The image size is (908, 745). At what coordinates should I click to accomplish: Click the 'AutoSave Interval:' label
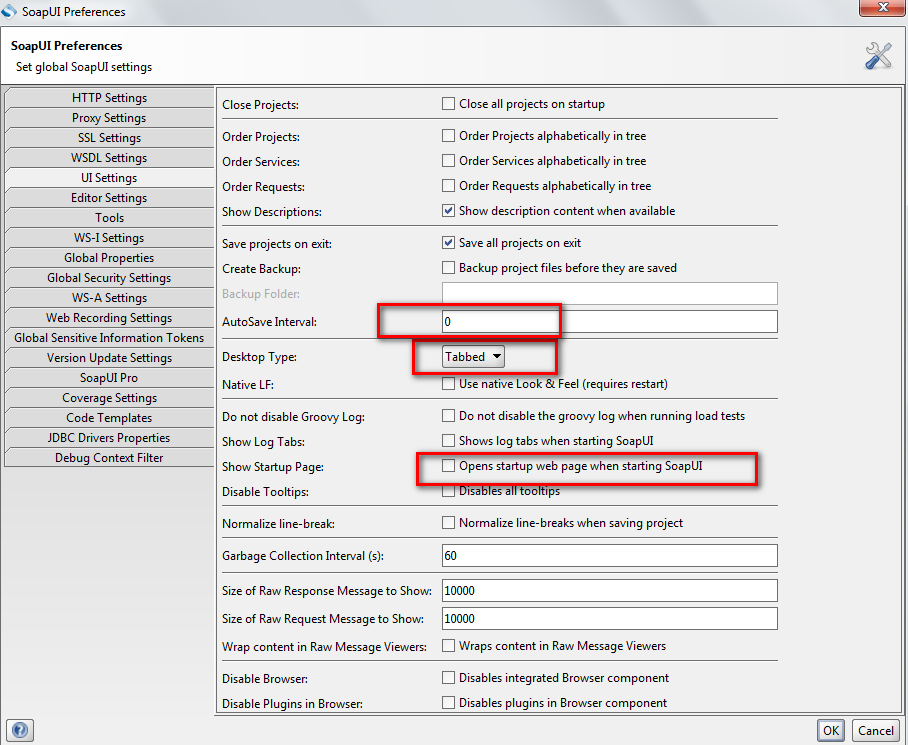[269, 322]
